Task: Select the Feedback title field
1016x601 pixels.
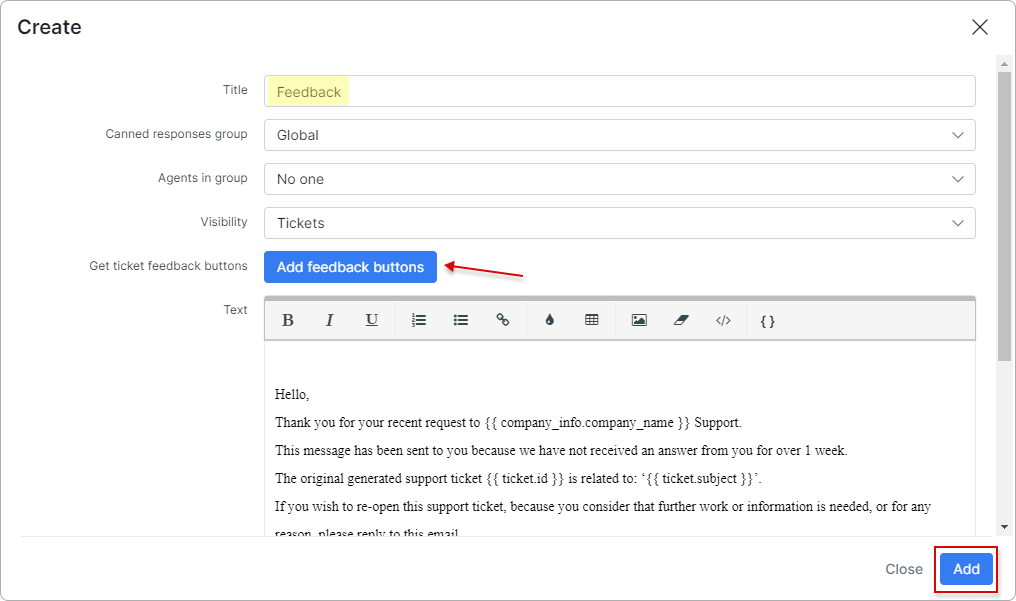Action: pyautogui.click(x=619, y=91)
